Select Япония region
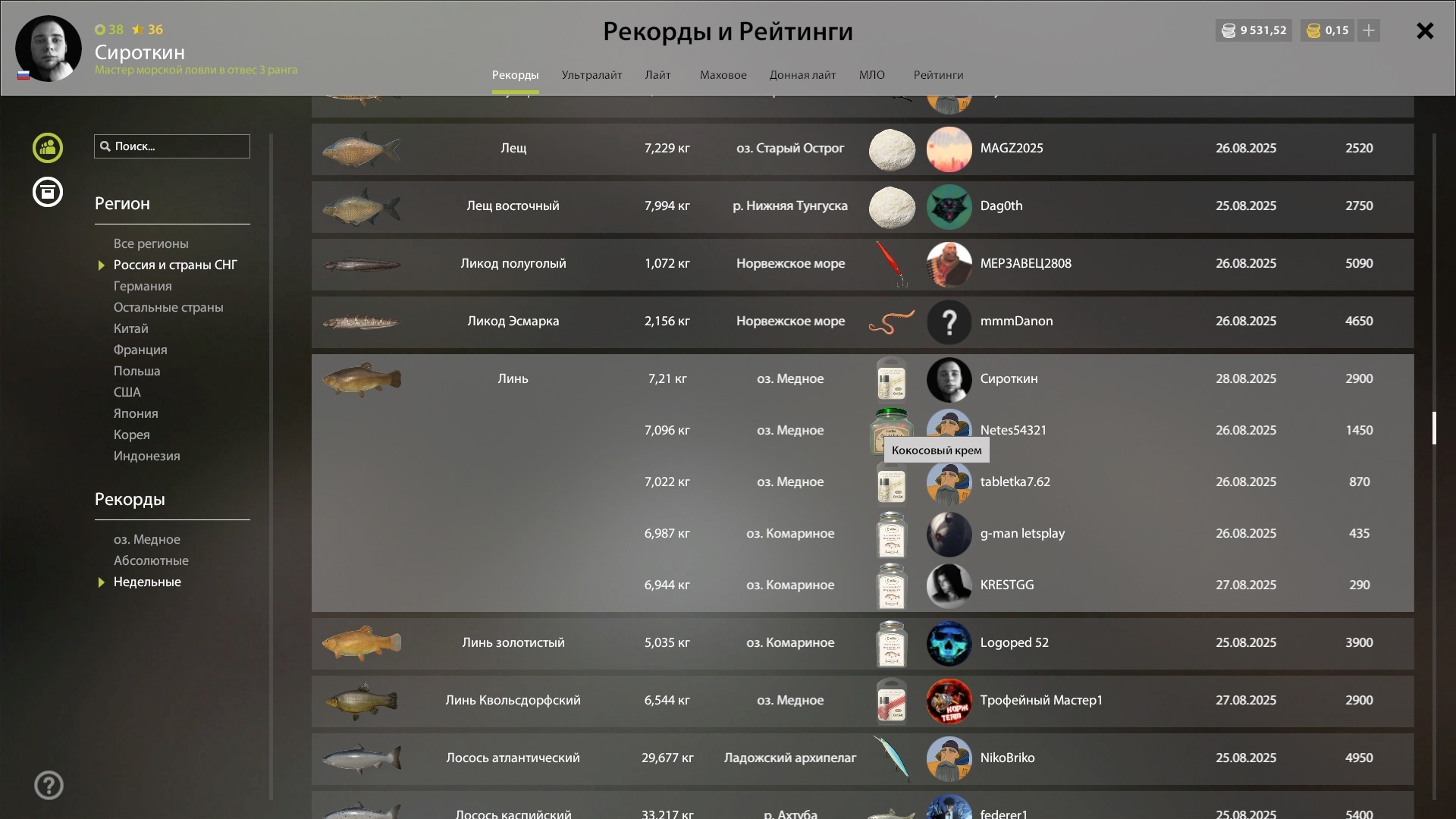 [136, 413]
